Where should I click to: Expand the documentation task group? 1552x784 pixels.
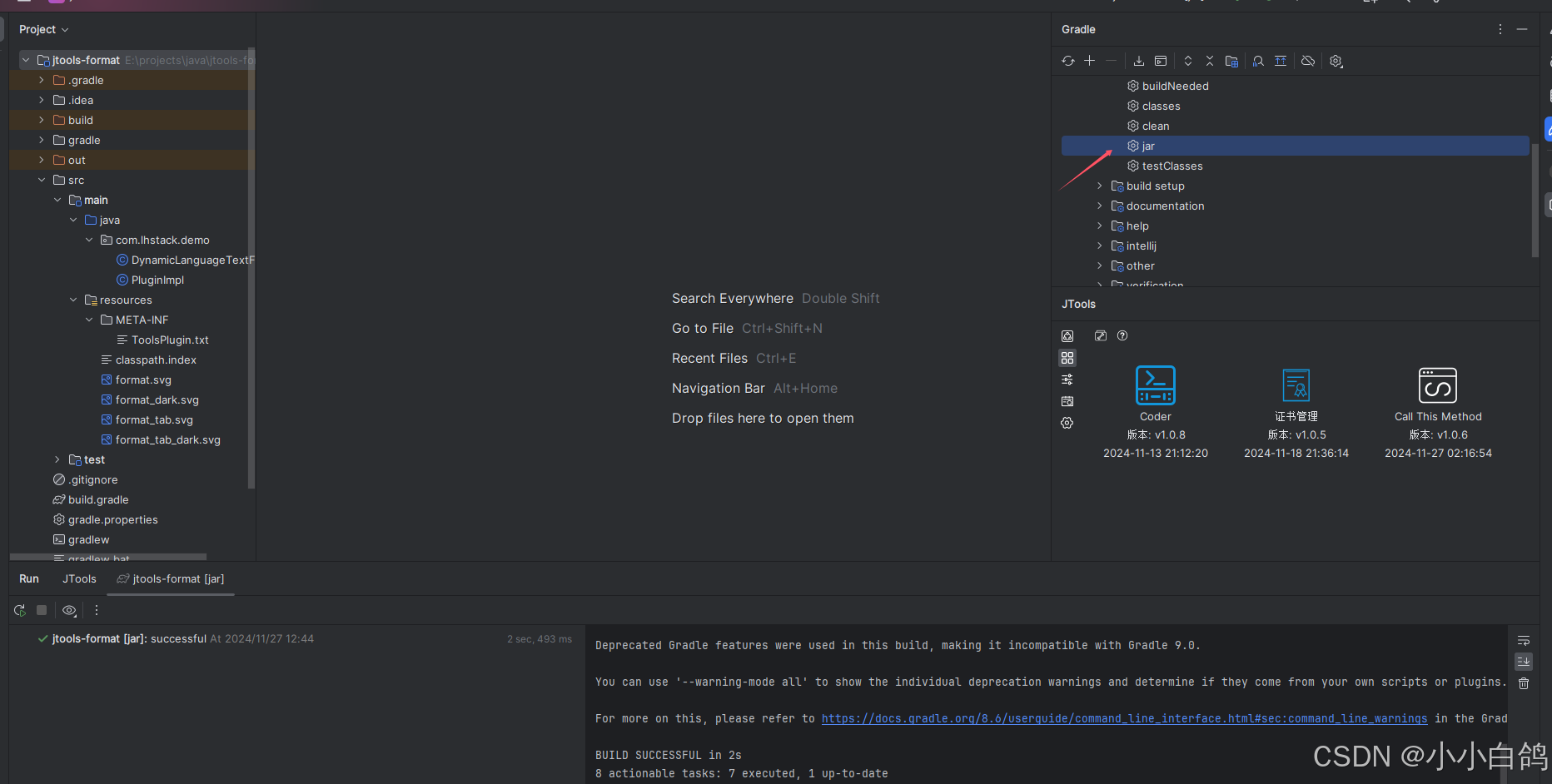coord(1099,206)
